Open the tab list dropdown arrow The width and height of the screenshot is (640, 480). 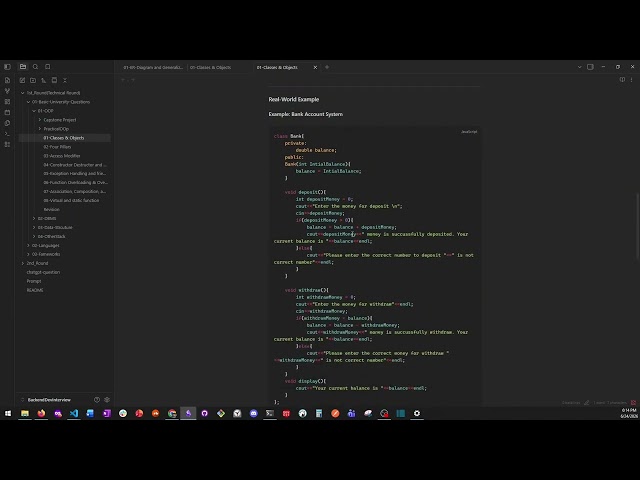579,67
